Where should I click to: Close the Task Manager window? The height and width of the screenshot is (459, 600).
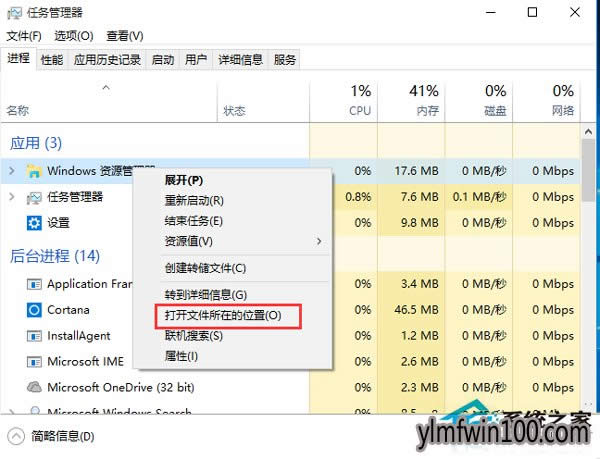click(575, 13)
